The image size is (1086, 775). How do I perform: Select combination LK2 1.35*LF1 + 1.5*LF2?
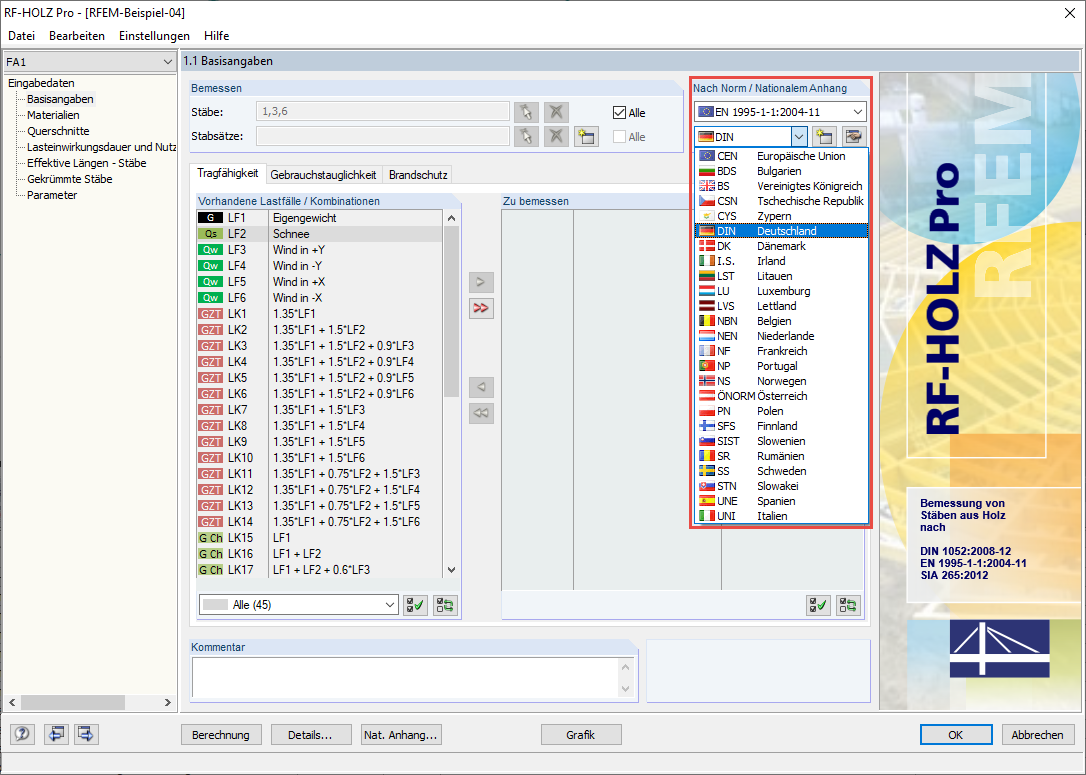click(319, 330)
